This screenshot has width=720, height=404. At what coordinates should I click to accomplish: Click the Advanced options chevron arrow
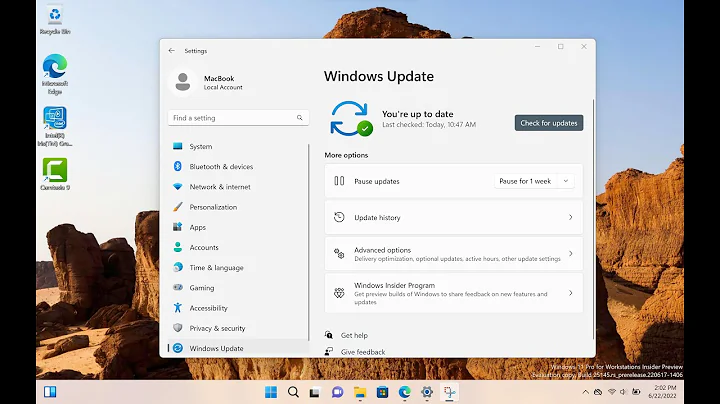coord(570,254)
